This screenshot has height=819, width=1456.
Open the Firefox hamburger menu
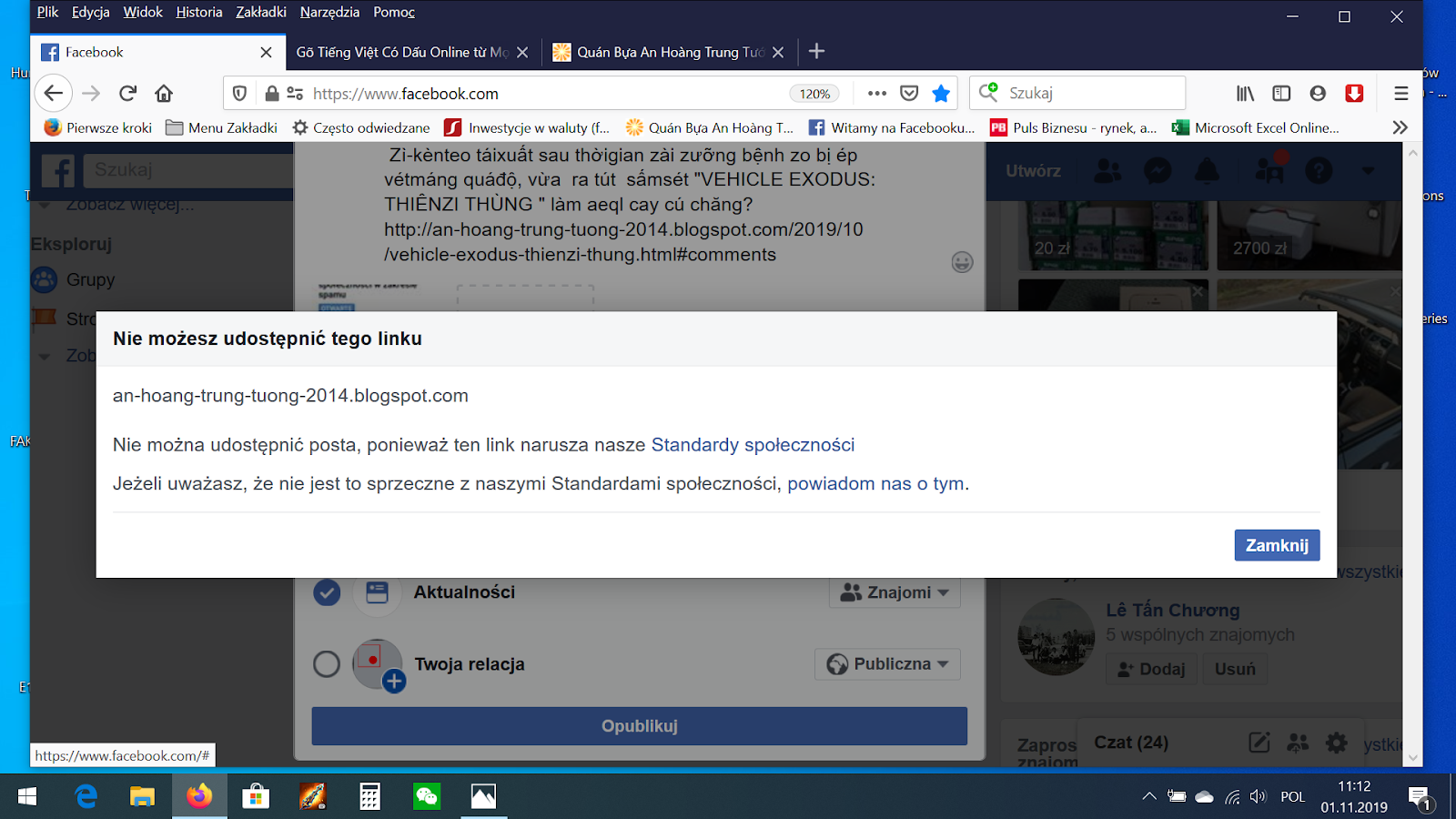click(x=1401, y=93)
